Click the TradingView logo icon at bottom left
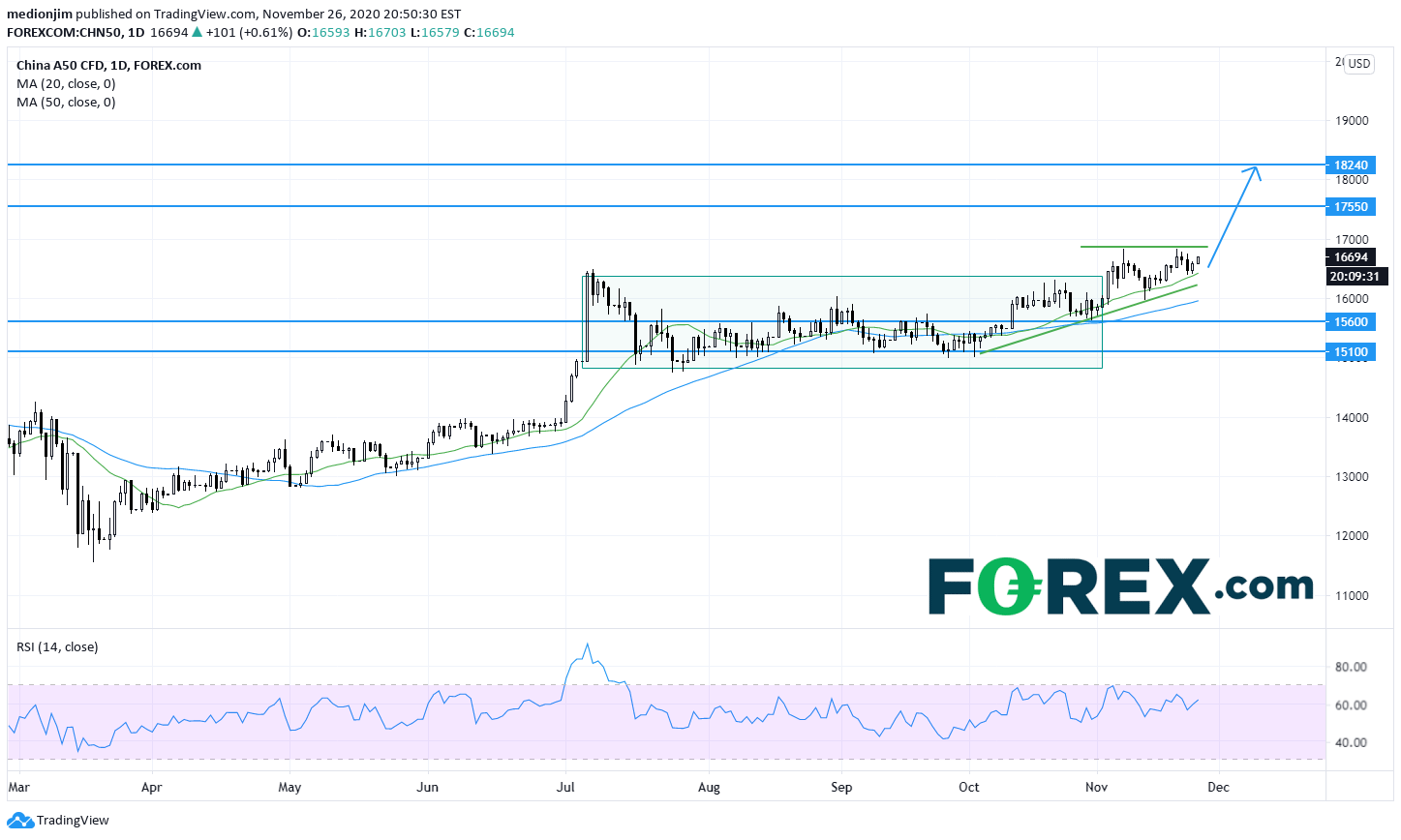Screen dimensions: 1401x840 (19, 821)
